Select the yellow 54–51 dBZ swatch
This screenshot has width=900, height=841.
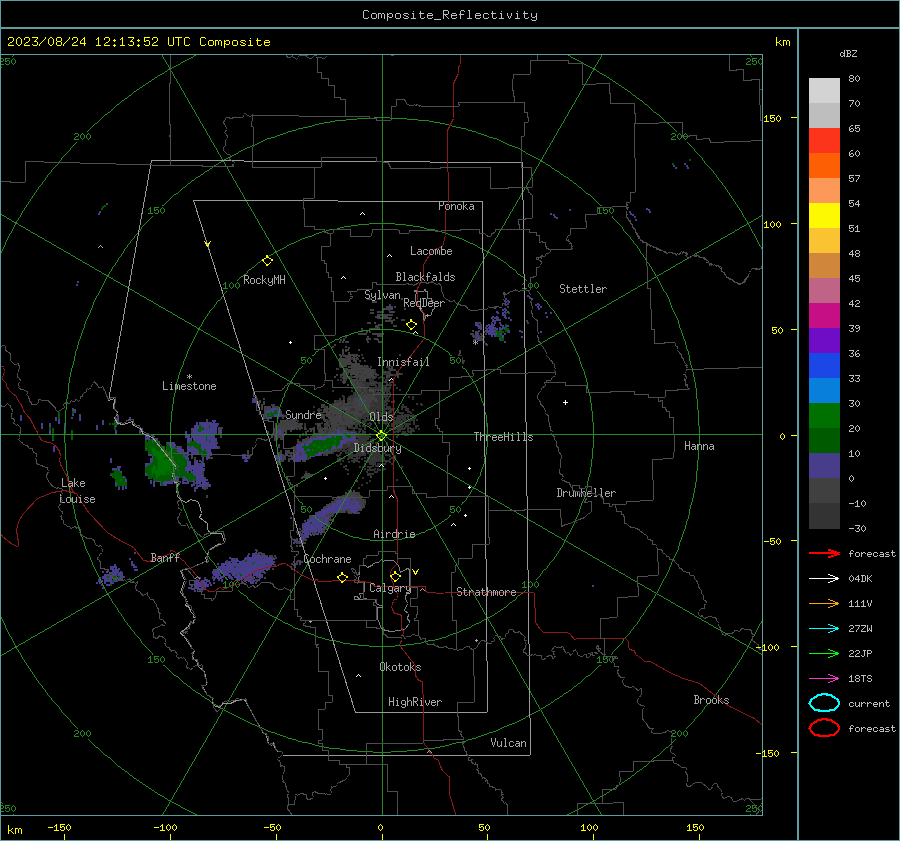pos(824,215)
